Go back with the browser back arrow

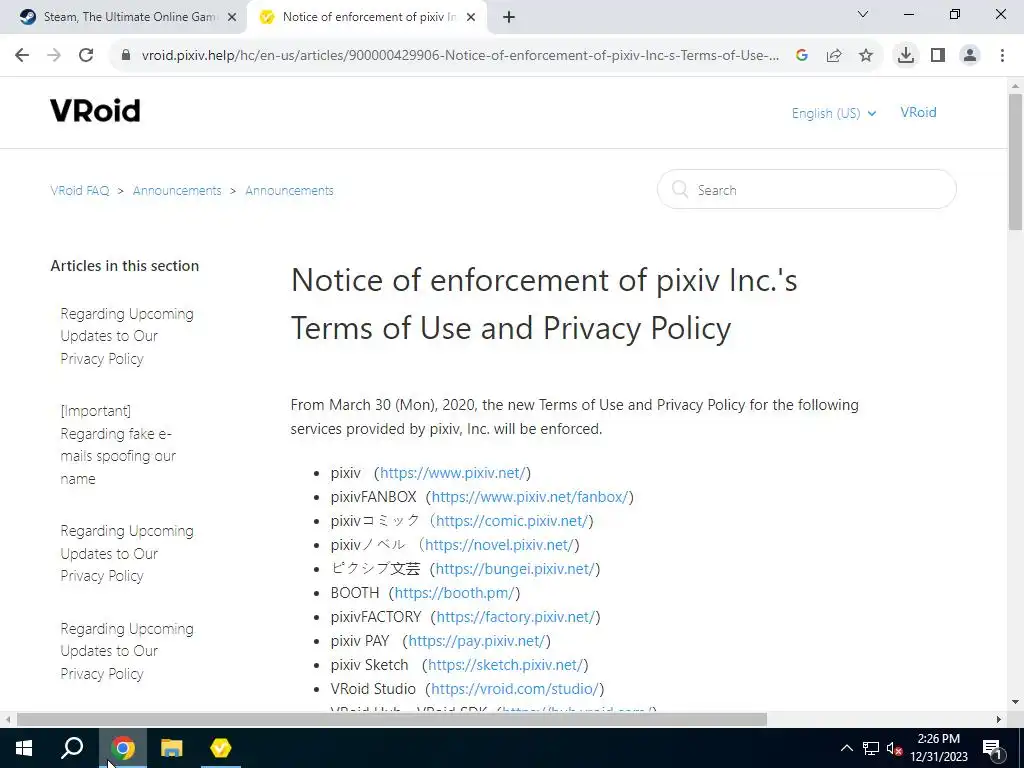point(22,56)
